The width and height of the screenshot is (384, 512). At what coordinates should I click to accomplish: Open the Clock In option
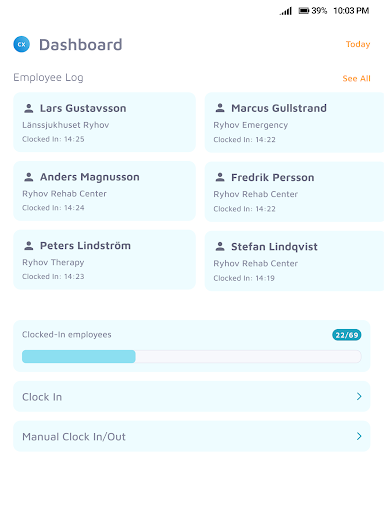tap(192, 396)
